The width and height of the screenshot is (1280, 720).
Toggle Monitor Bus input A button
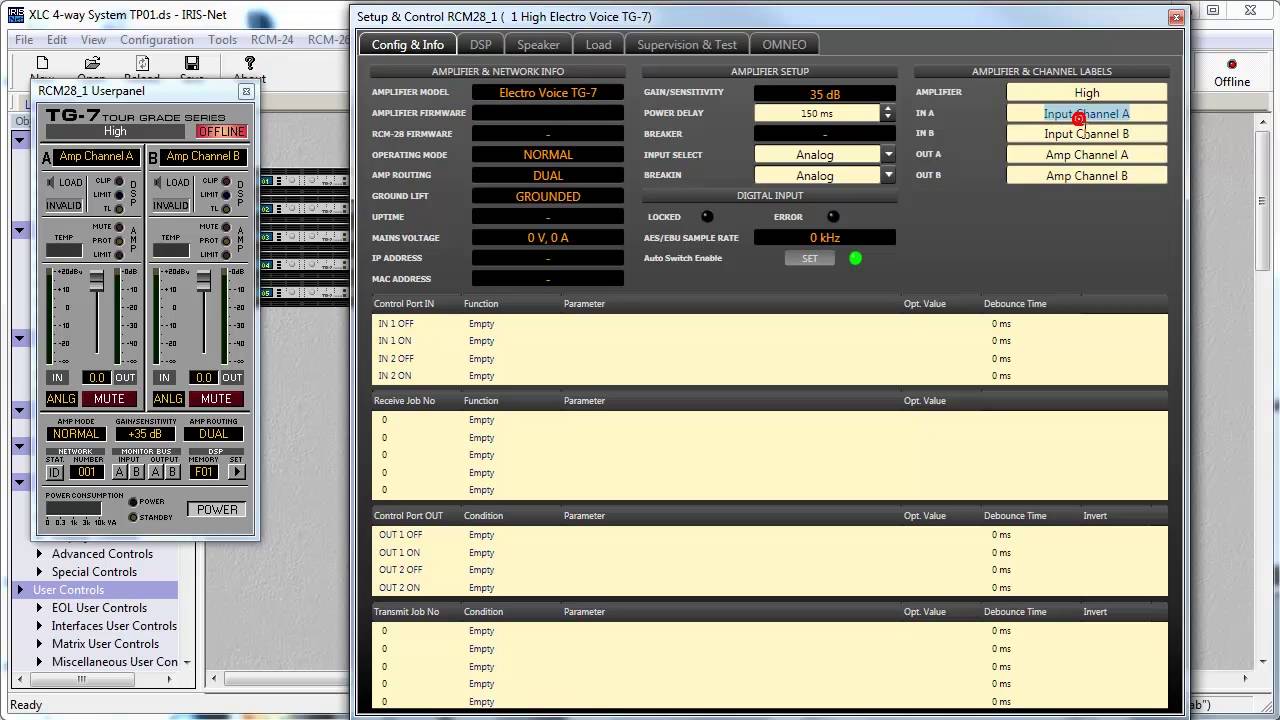120,472
